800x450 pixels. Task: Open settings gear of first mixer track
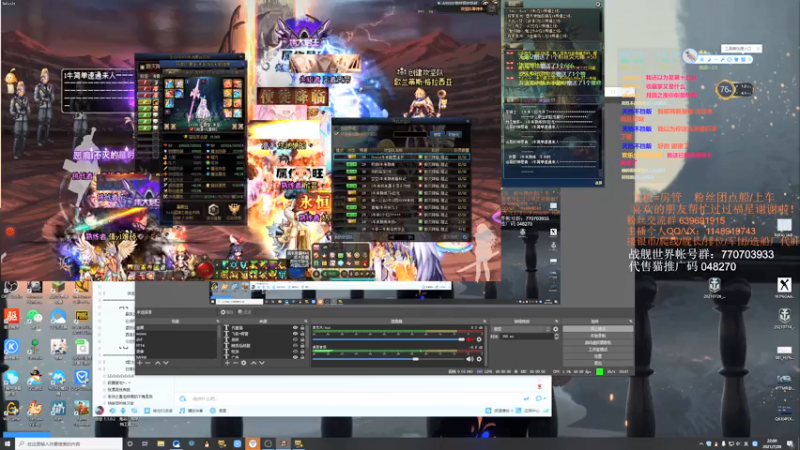tap(479, 339)
